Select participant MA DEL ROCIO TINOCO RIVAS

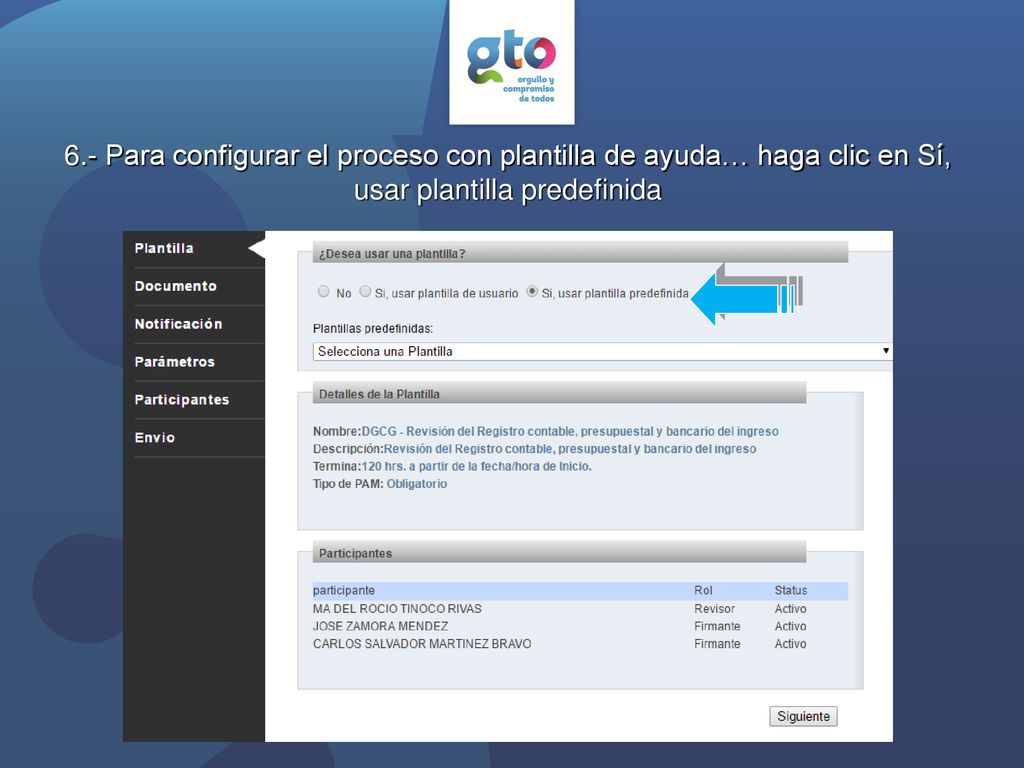coord(397,609)
